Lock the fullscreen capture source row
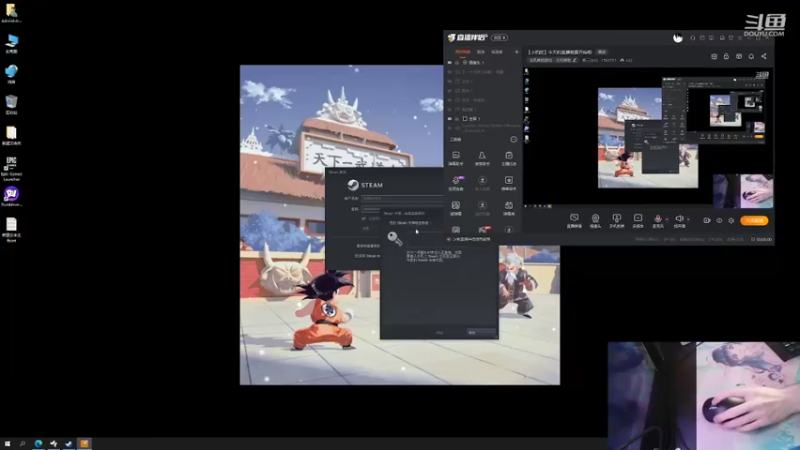The width and height of the screenshot is (800, 450). pyautogui.click(x=457, y=118)
